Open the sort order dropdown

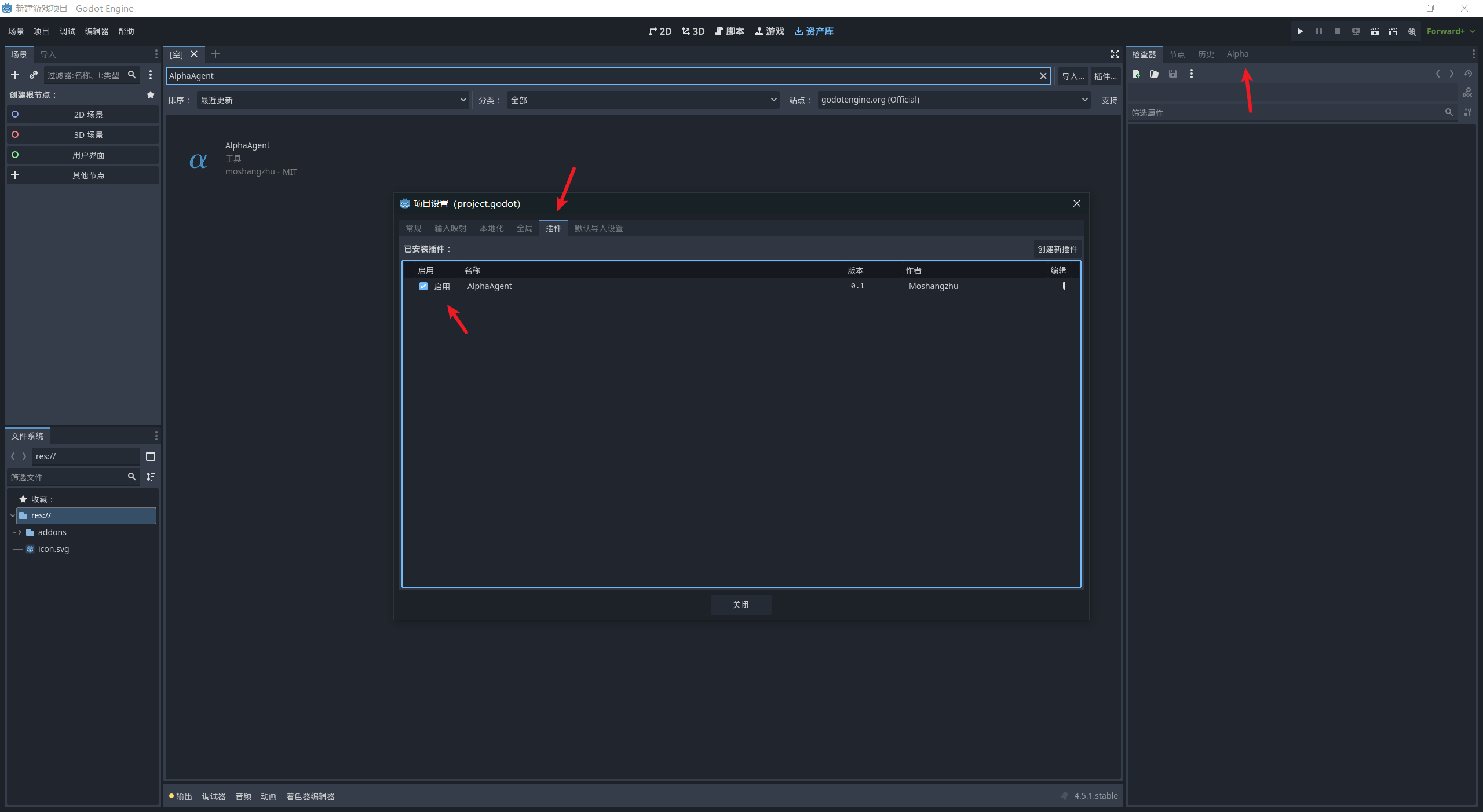tap(333, 100)
